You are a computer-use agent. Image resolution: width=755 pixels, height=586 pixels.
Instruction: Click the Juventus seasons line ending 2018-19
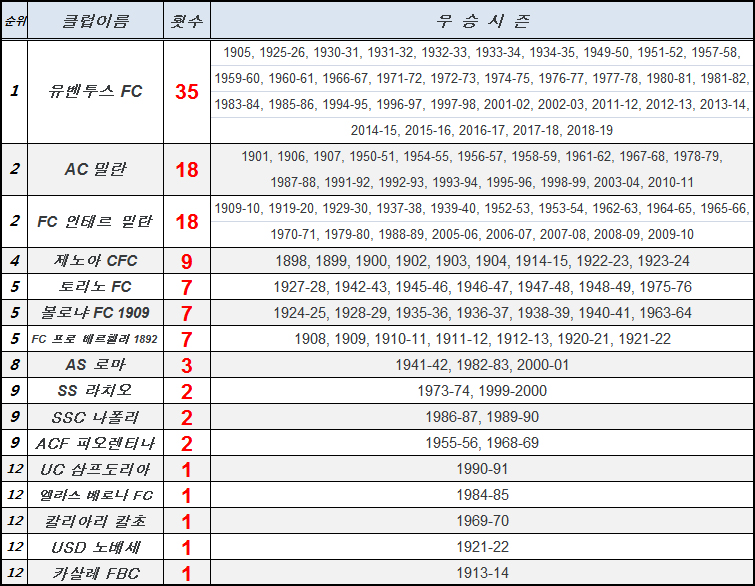[482, 130]
